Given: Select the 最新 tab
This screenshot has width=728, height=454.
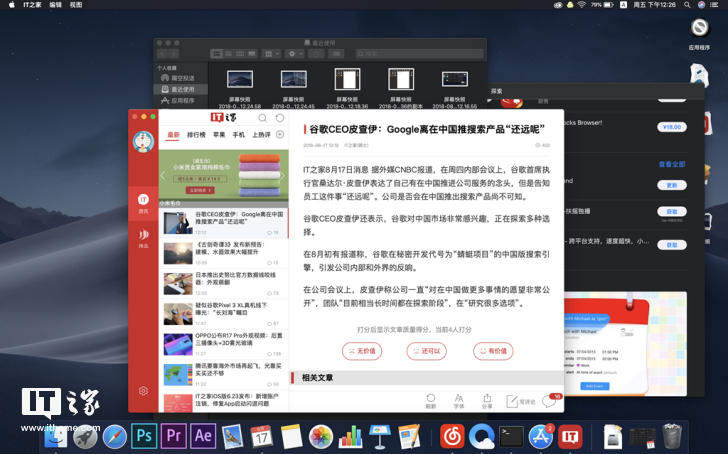Looking at the screenshot, I should pos(173,135).
